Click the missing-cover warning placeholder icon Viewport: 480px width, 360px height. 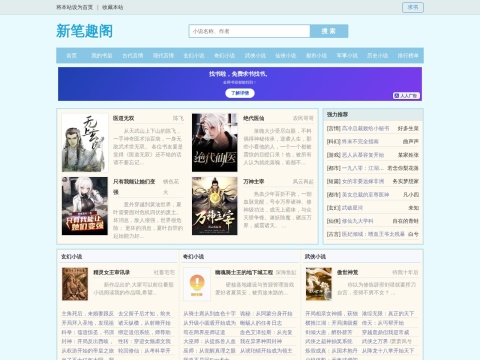pos(197,284)
